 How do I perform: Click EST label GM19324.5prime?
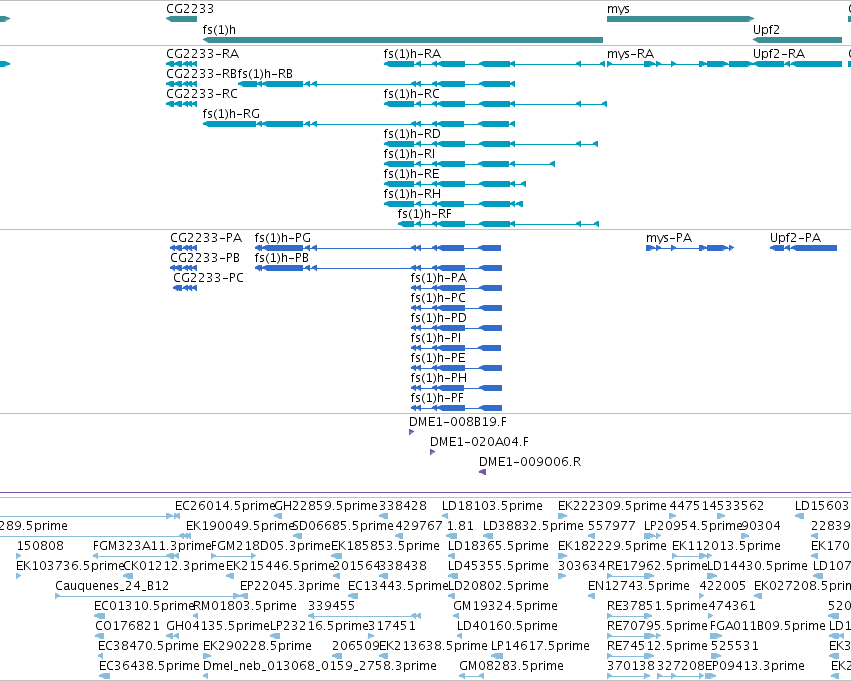(x=505, y=606)
